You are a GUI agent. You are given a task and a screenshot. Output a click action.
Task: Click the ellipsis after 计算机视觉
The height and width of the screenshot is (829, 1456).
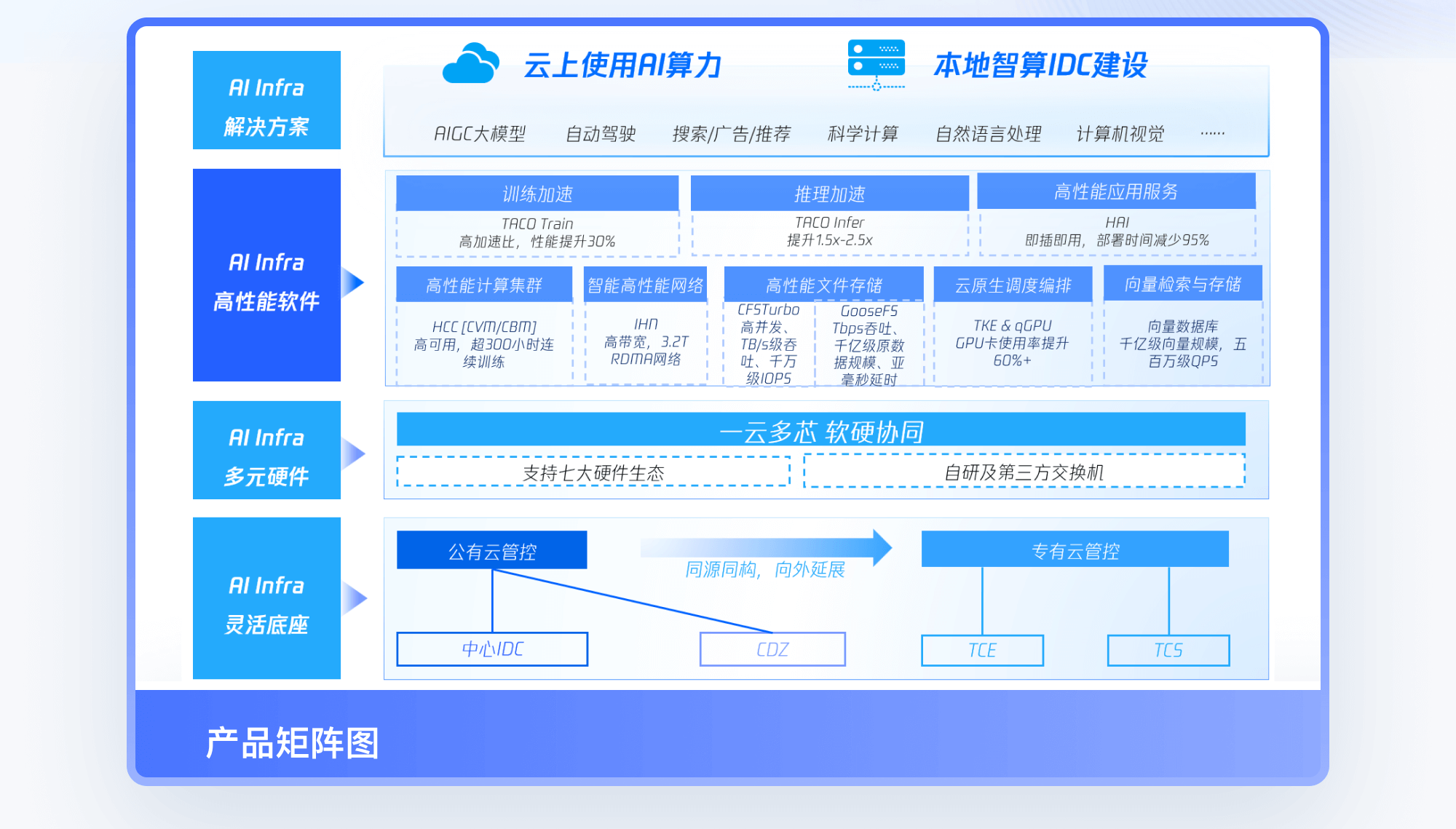pos(1212,133)
